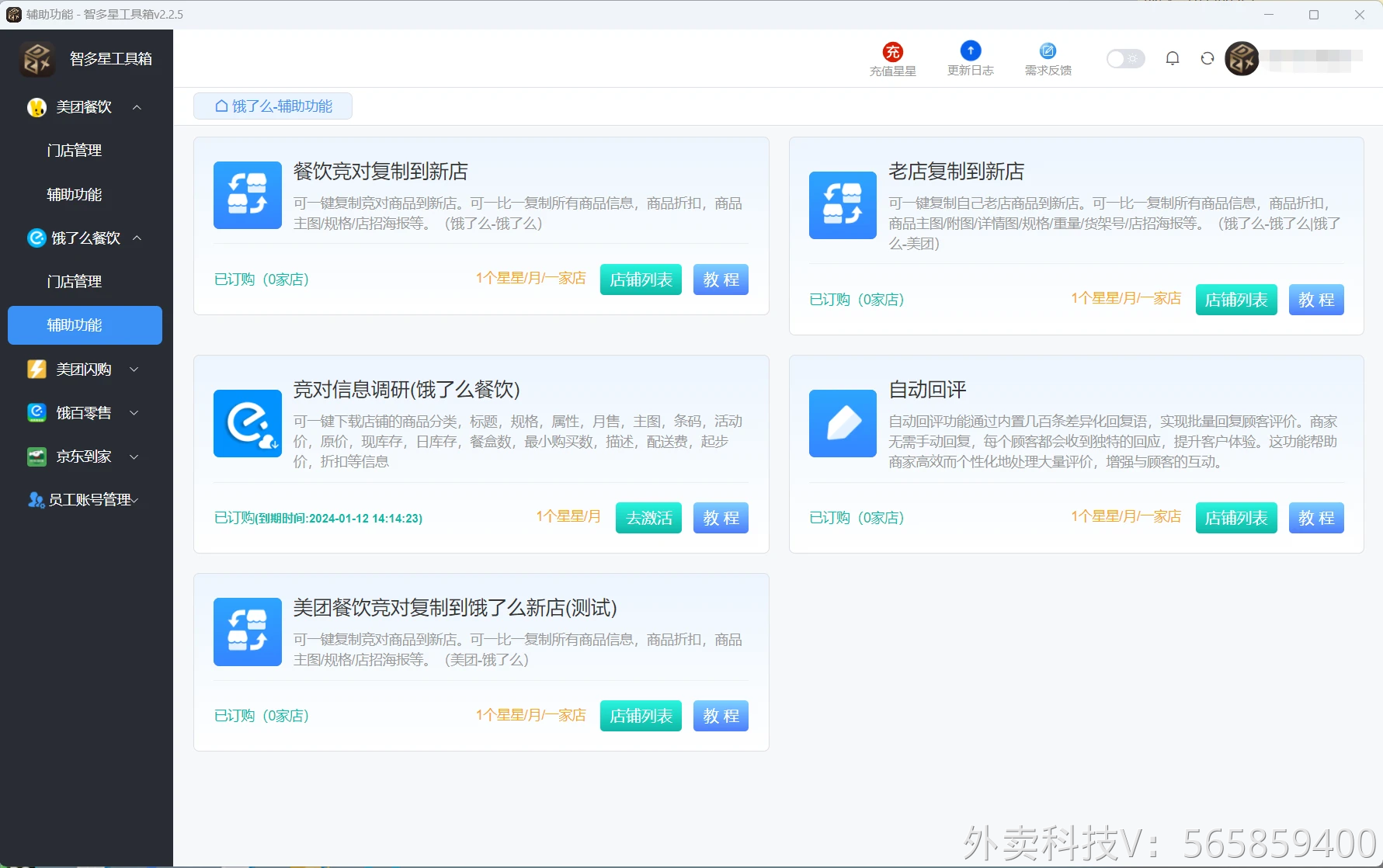Collapse the 美团餐饮 menu chevron
Image resolution: width=1383 pixels, height=868 pixels.
[137, 107]
